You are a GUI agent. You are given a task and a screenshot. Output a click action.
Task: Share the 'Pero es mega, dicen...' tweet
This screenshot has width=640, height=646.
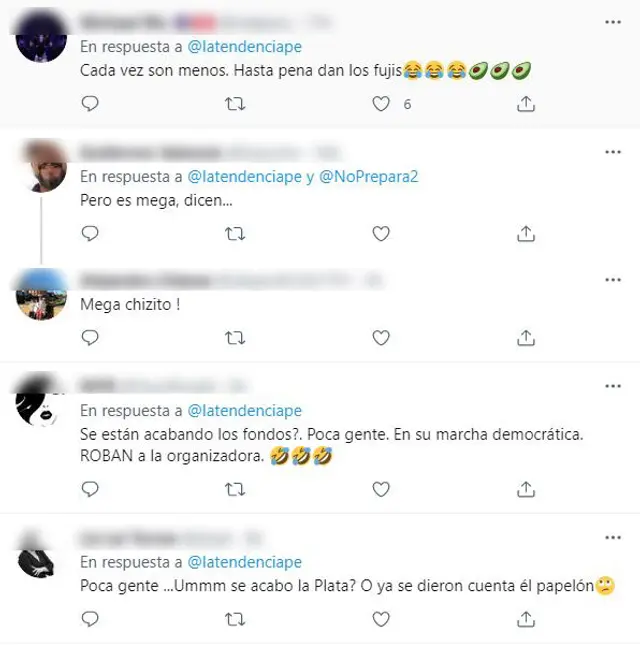526,234
